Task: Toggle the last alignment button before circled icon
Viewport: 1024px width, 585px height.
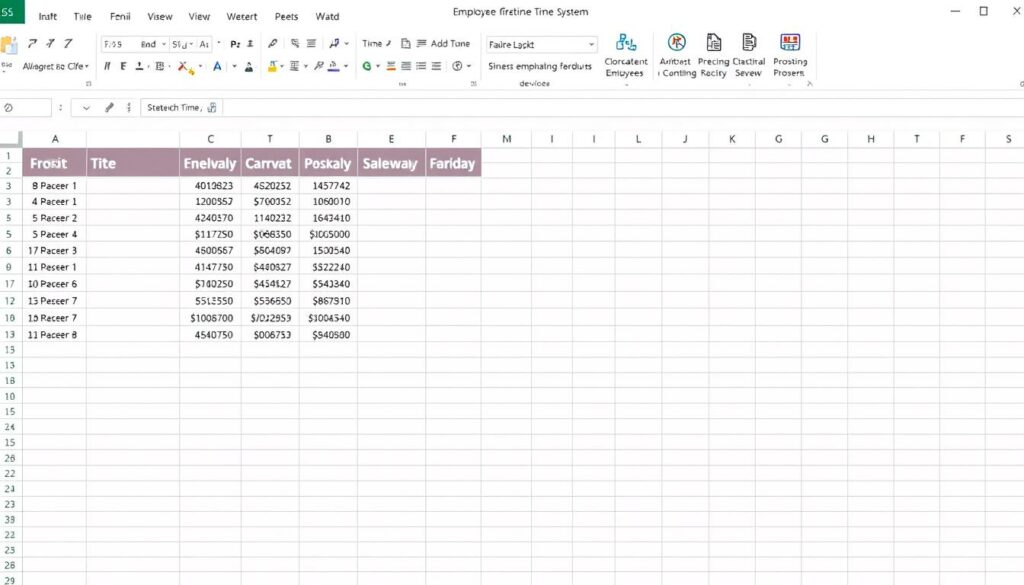Action: tap(436, 66)
